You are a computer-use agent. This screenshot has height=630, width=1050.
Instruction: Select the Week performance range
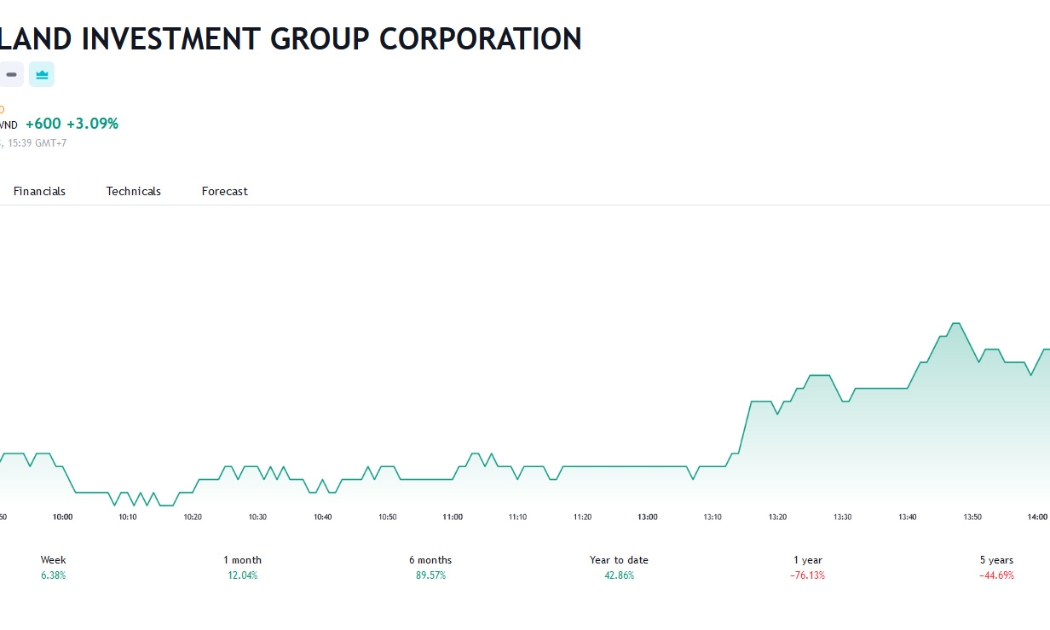coord(54,567)
